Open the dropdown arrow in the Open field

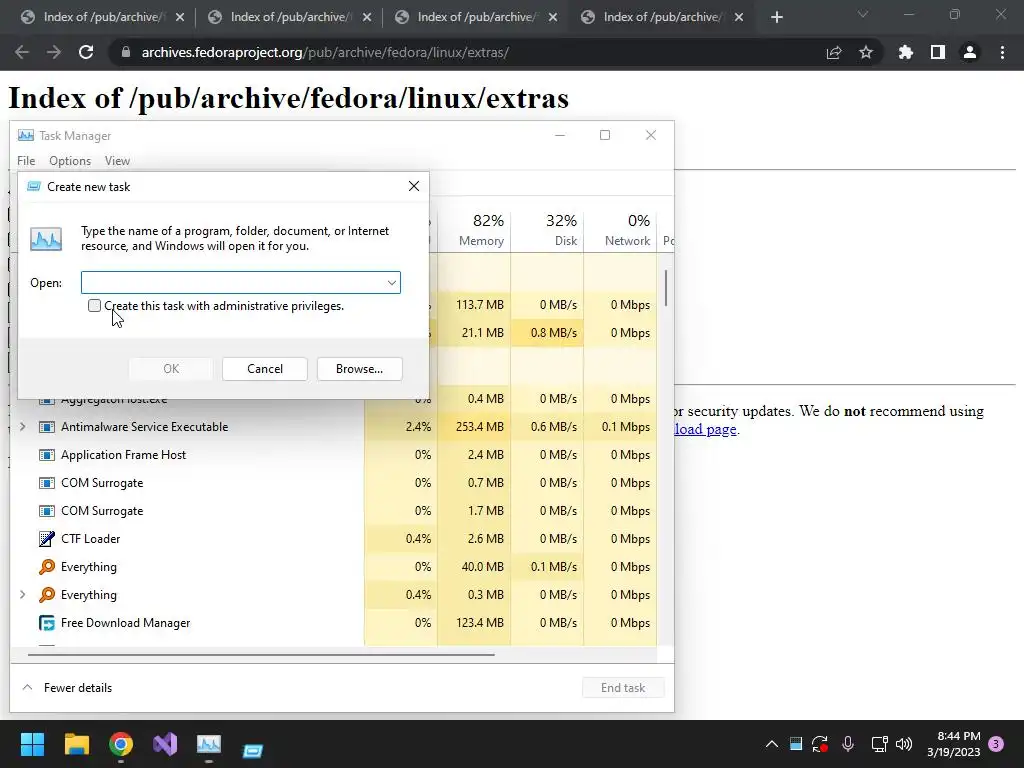(x=391, y=283)
